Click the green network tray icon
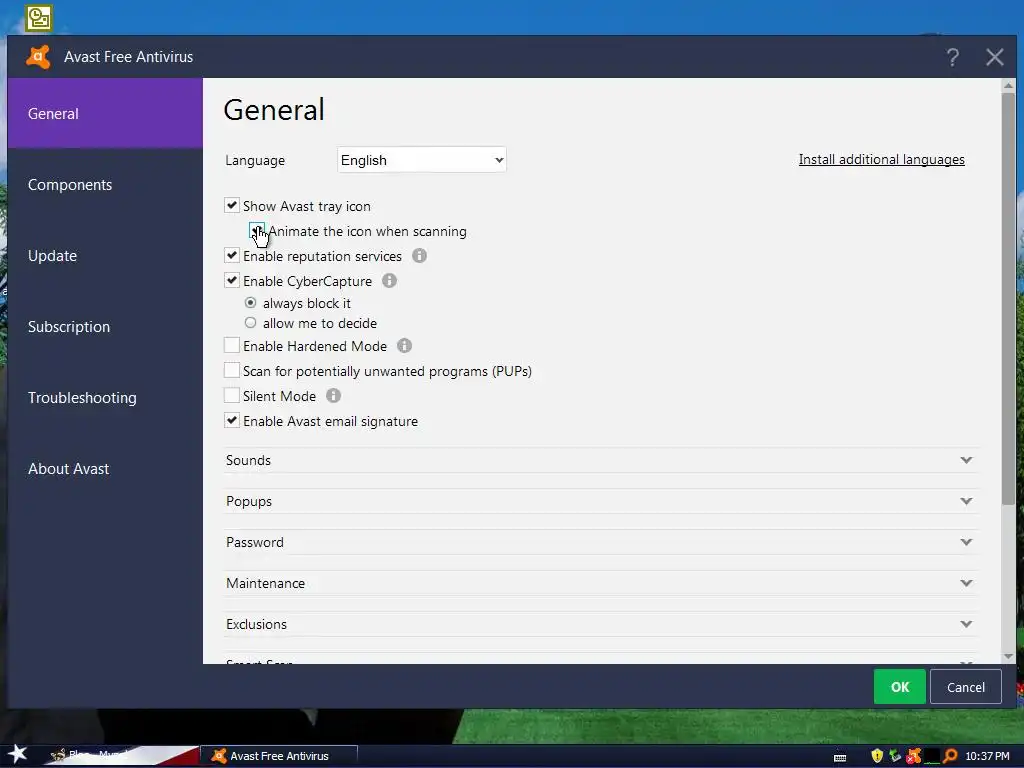 (x=895, y=756)
